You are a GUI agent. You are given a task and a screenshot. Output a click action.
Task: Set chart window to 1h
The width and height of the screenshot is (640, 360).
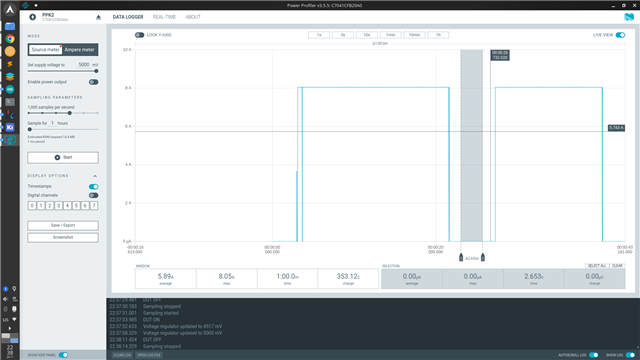click(438, 35)
